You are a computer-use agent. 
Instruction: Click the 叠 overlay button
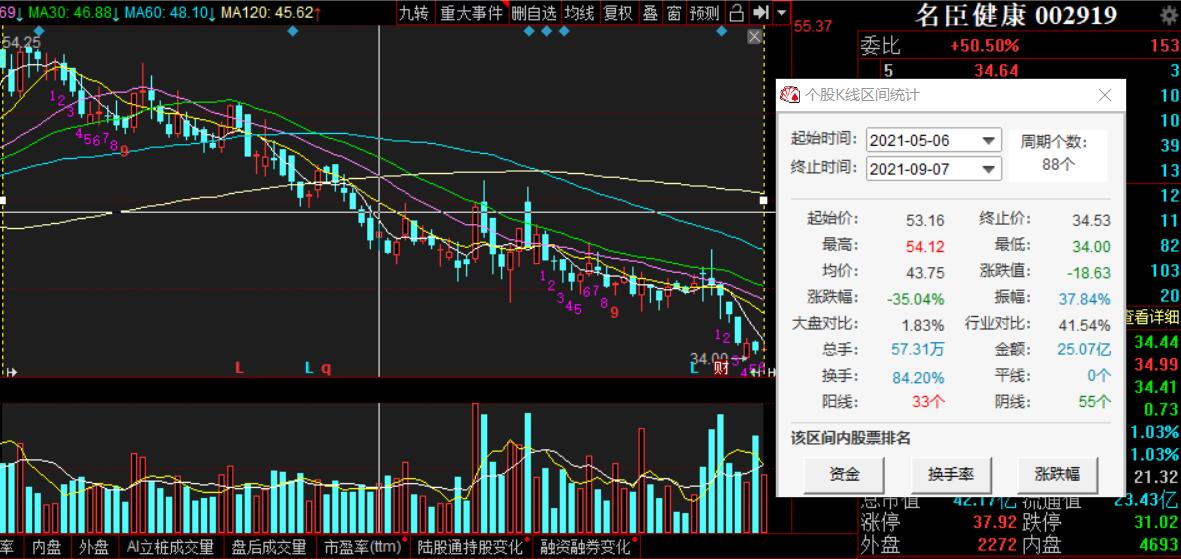click(650, 12)
